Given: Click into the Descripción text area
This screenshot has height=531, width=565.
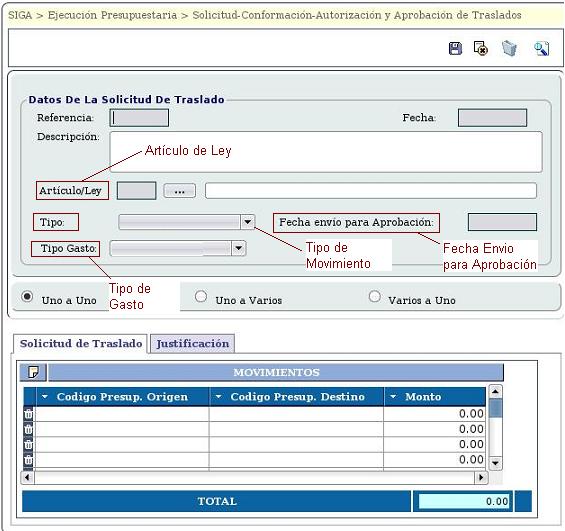Looking at the screenshot, I should [x=326, y=152].
